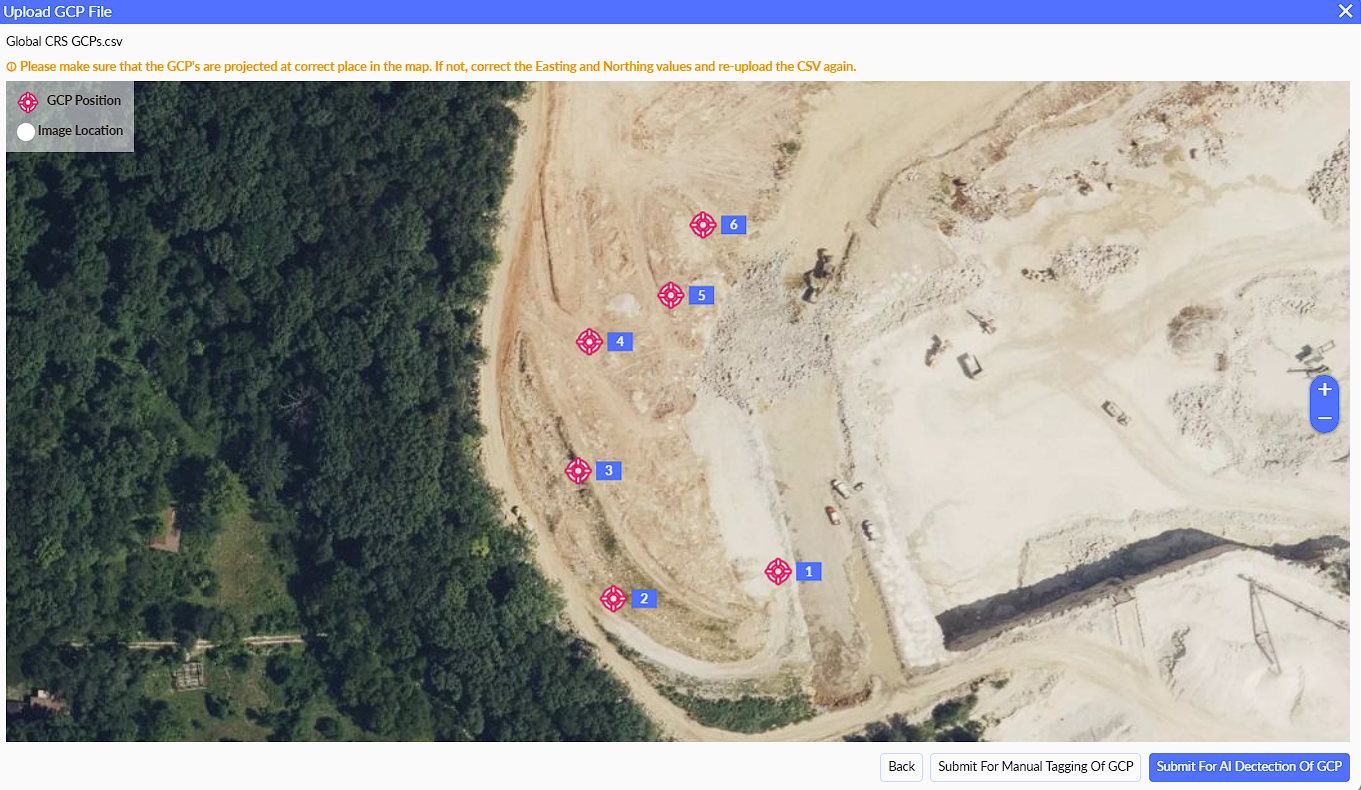Click the blue label numbered 6

pyautogui.click(x=733, y=224)
